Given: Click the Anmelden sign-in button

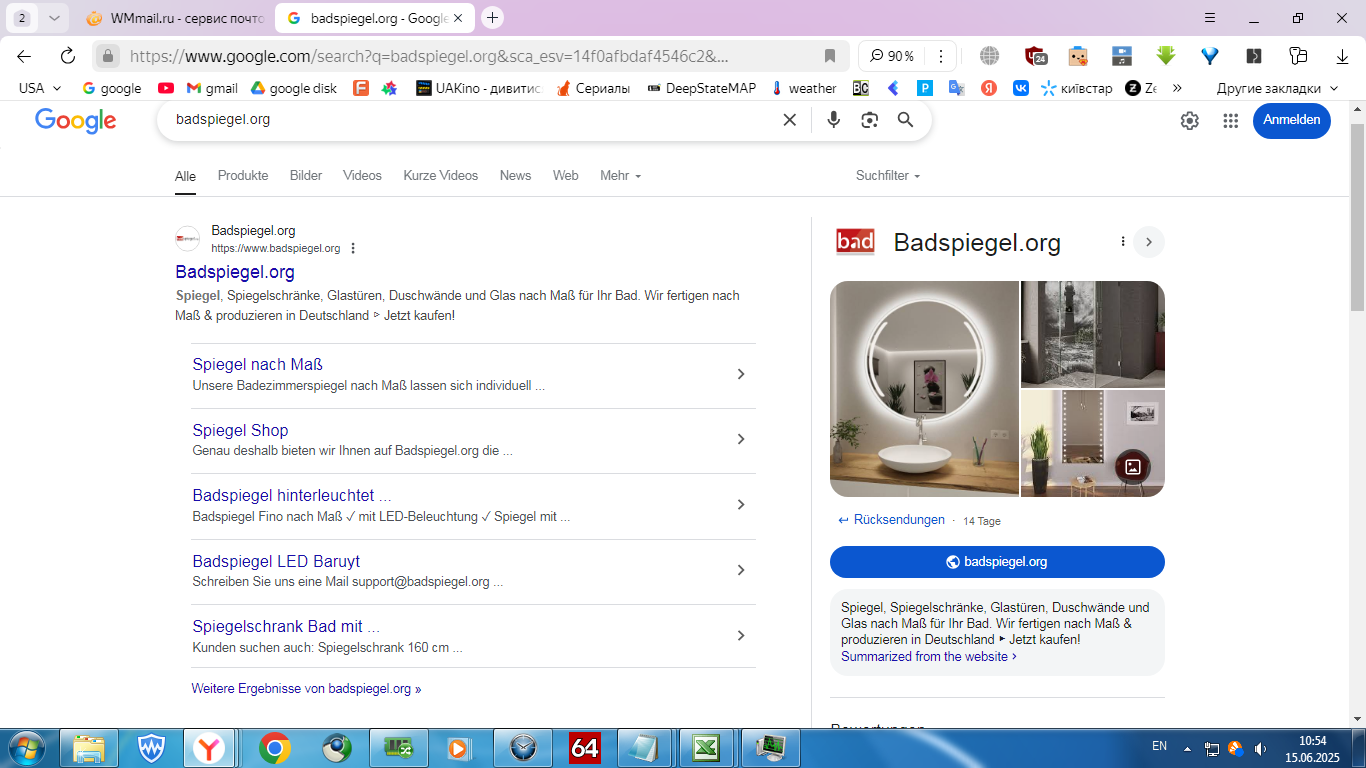Looking at the screenshot, I should point(1291,120).
